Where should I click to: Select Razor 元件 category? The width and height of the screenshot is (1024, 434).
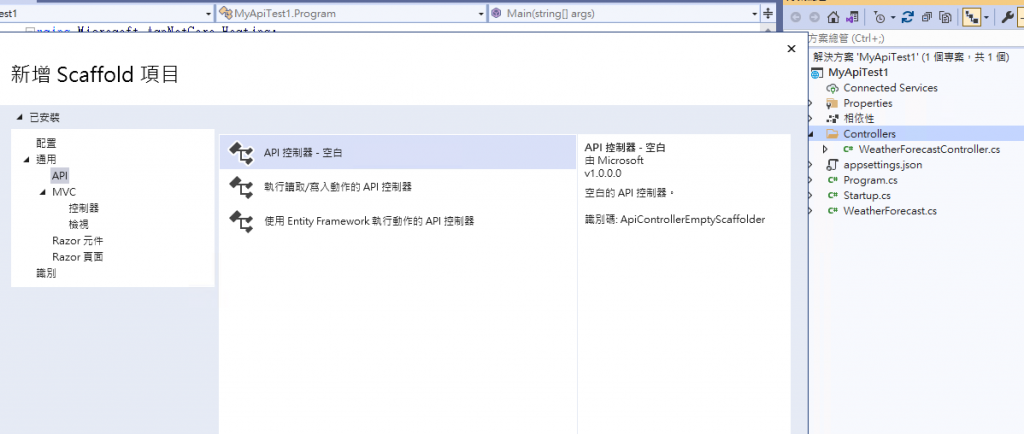pos(78,241)
